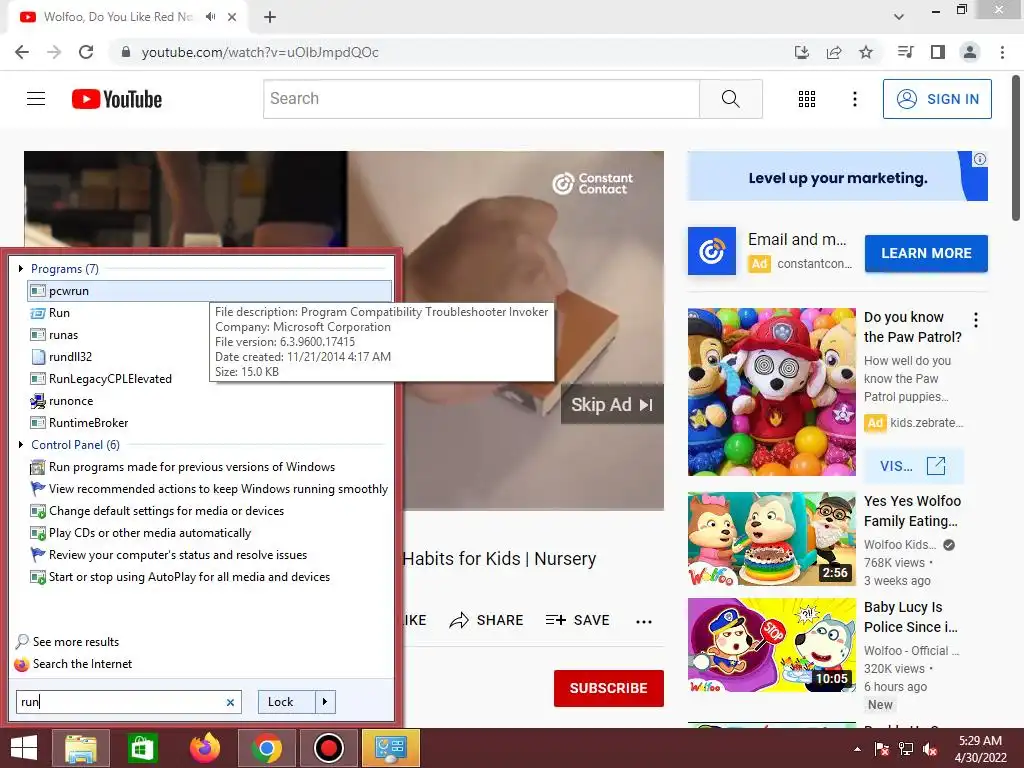Clear the start menu search text

[x=230, y=702]
